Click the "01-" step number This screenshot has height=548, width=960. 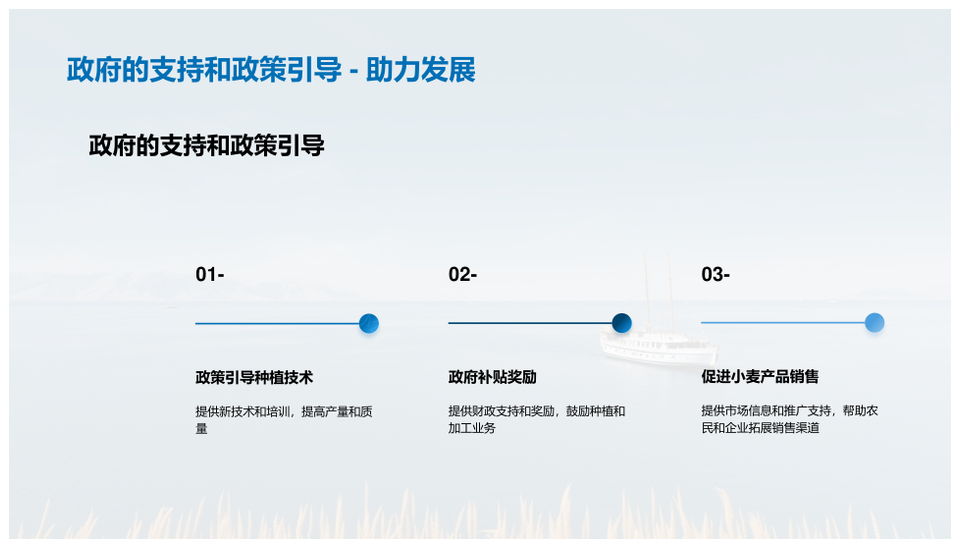[x=210, y=275]
